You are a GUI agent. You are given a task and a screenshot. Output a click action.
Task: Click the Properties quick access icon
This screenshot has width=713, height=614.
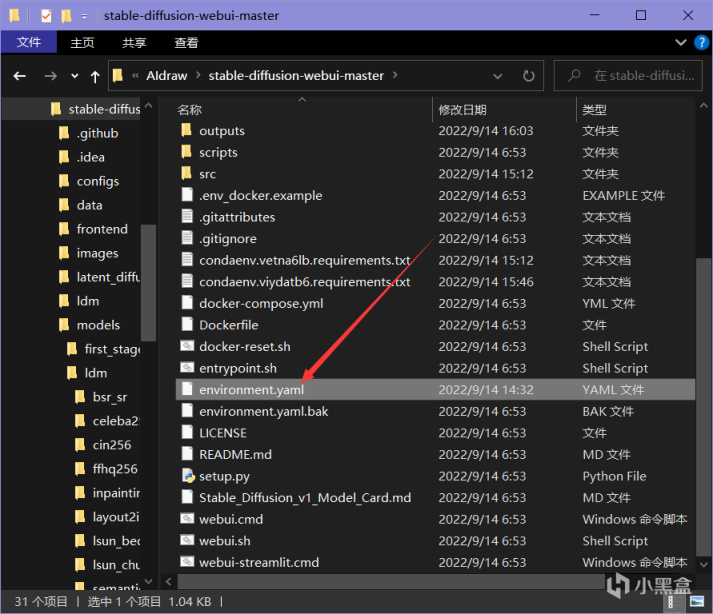[46, 16]
